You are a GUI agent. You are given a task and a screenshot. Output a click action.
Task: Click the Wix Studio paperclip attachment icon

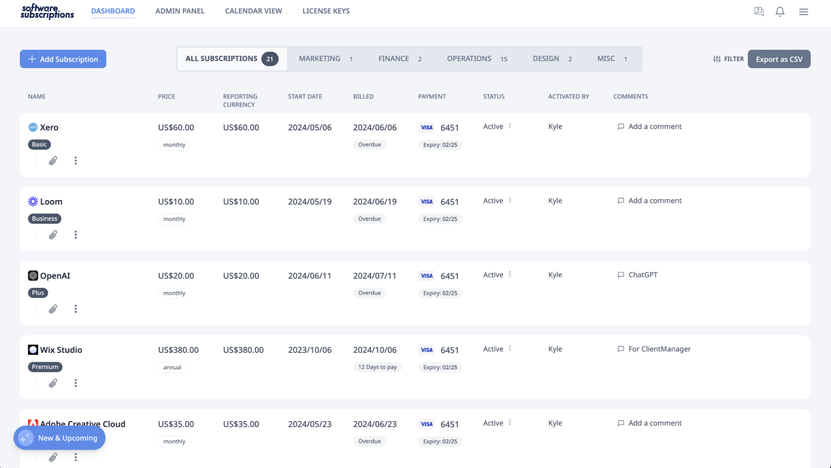tap(53, 383)
